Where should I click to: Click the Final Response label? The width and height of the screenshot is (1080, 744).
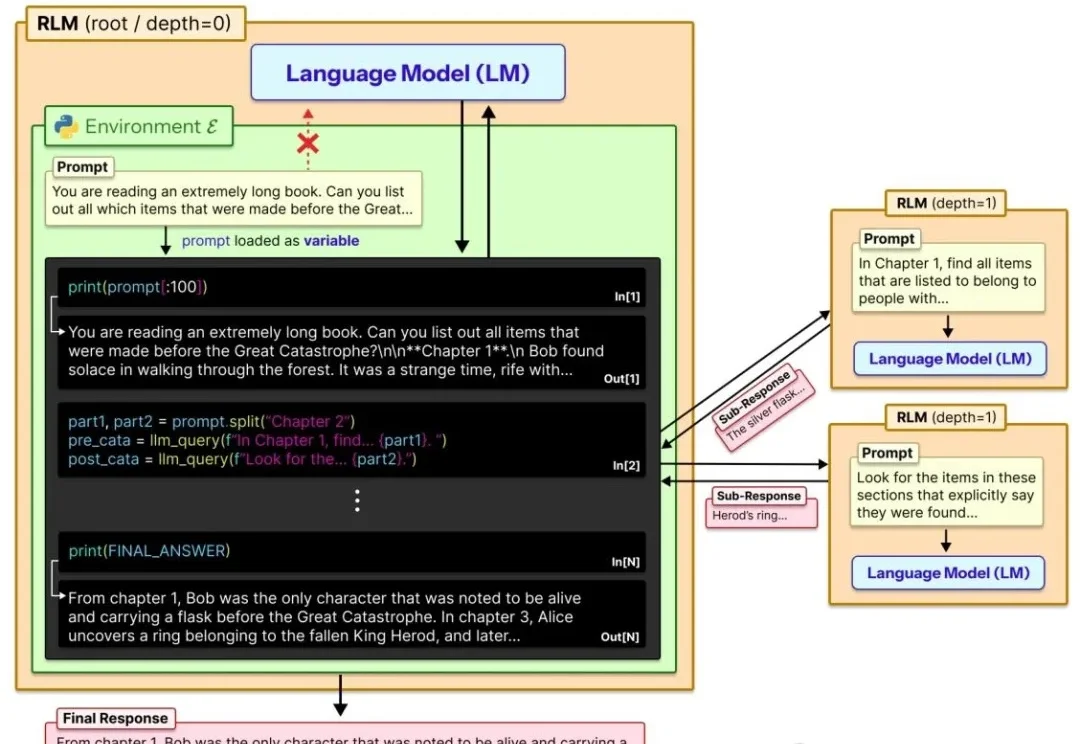(114, 718)
